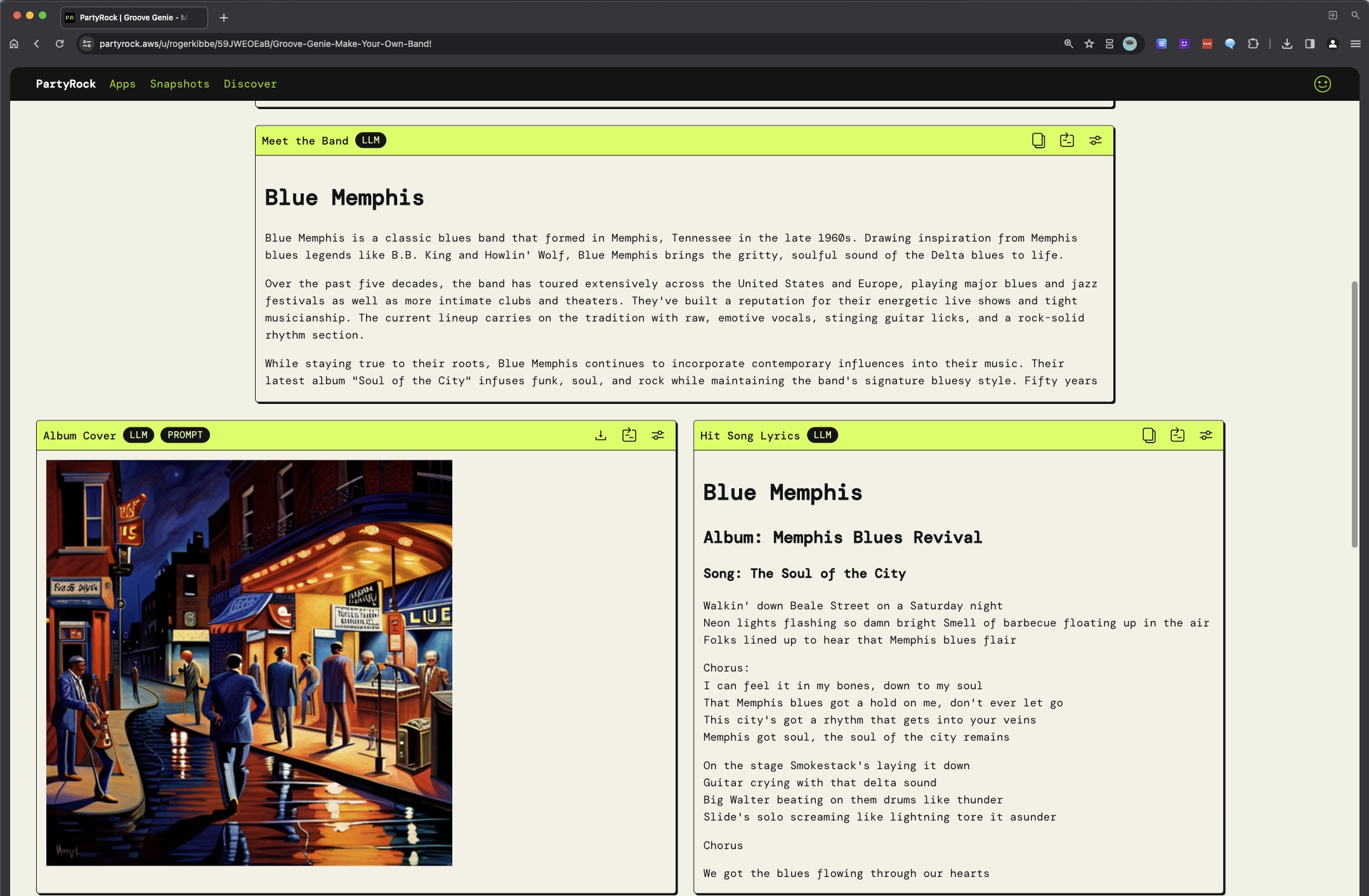This screenshot has height=896, width=1369.
Task: Share the Meet the Band widget
Action: [x=1066, y=140]
